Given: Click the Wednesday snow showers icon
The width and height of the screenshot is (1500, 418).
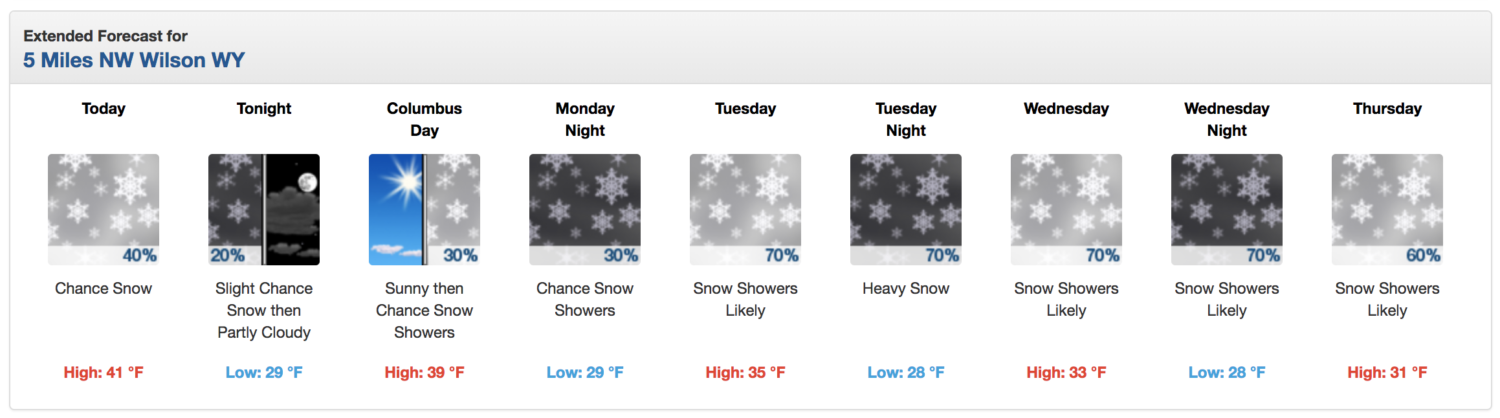Looking at the screenshot, I should click(1066, 209).
